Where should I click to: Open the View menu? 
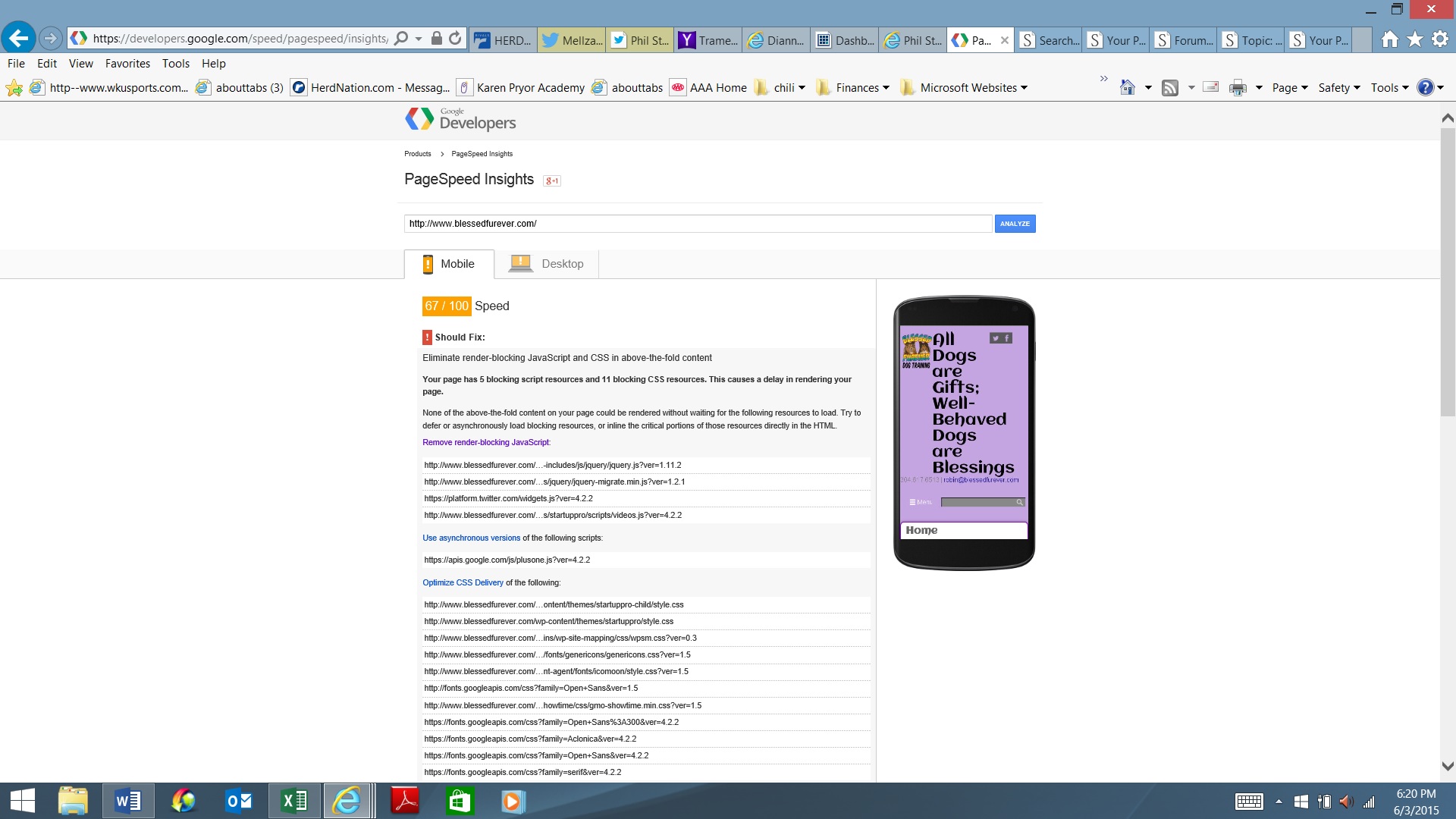click(x=81, y=64)
